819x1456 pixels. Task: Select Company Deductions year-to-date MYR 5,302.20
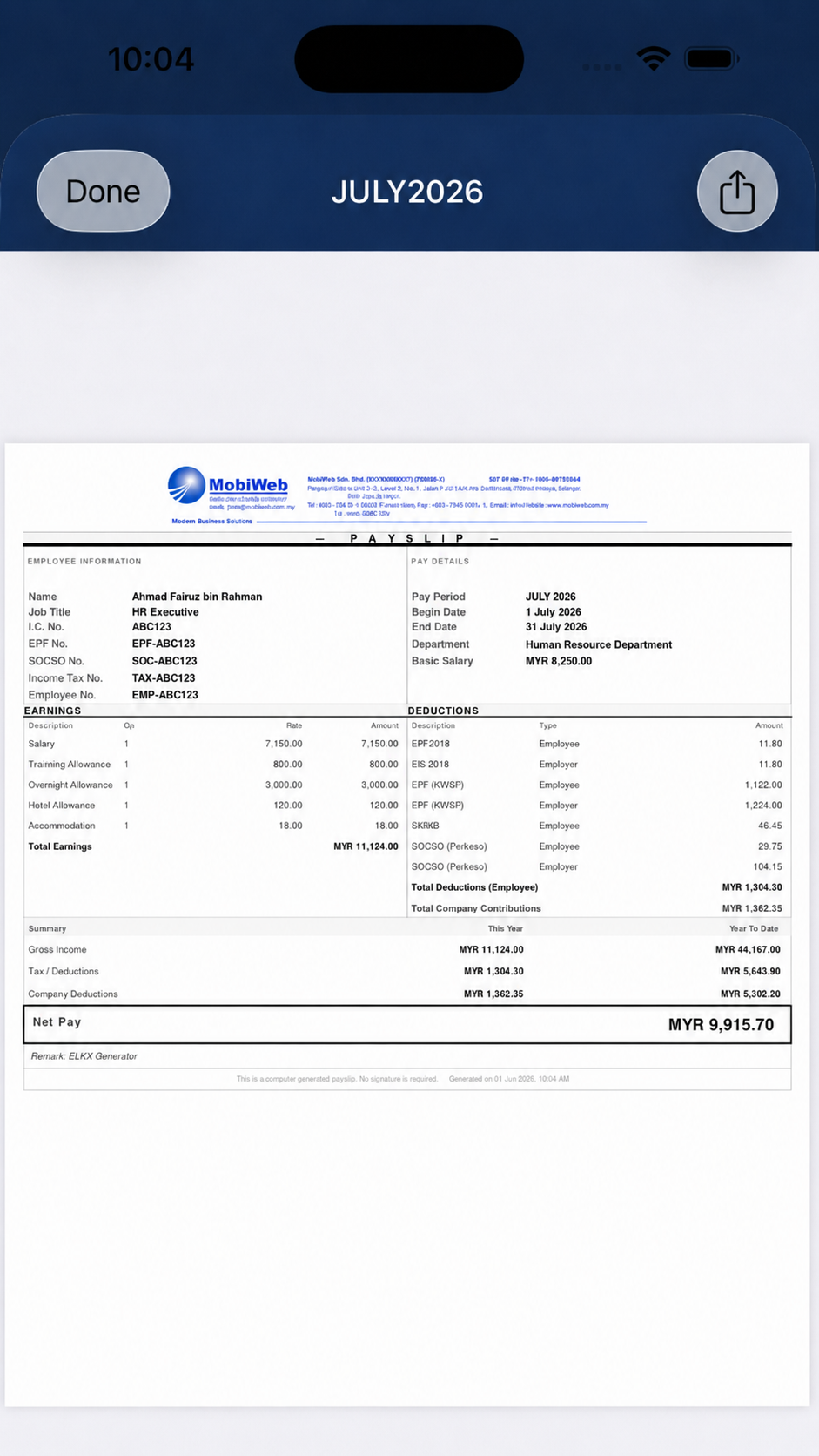(x=750, y=994)
